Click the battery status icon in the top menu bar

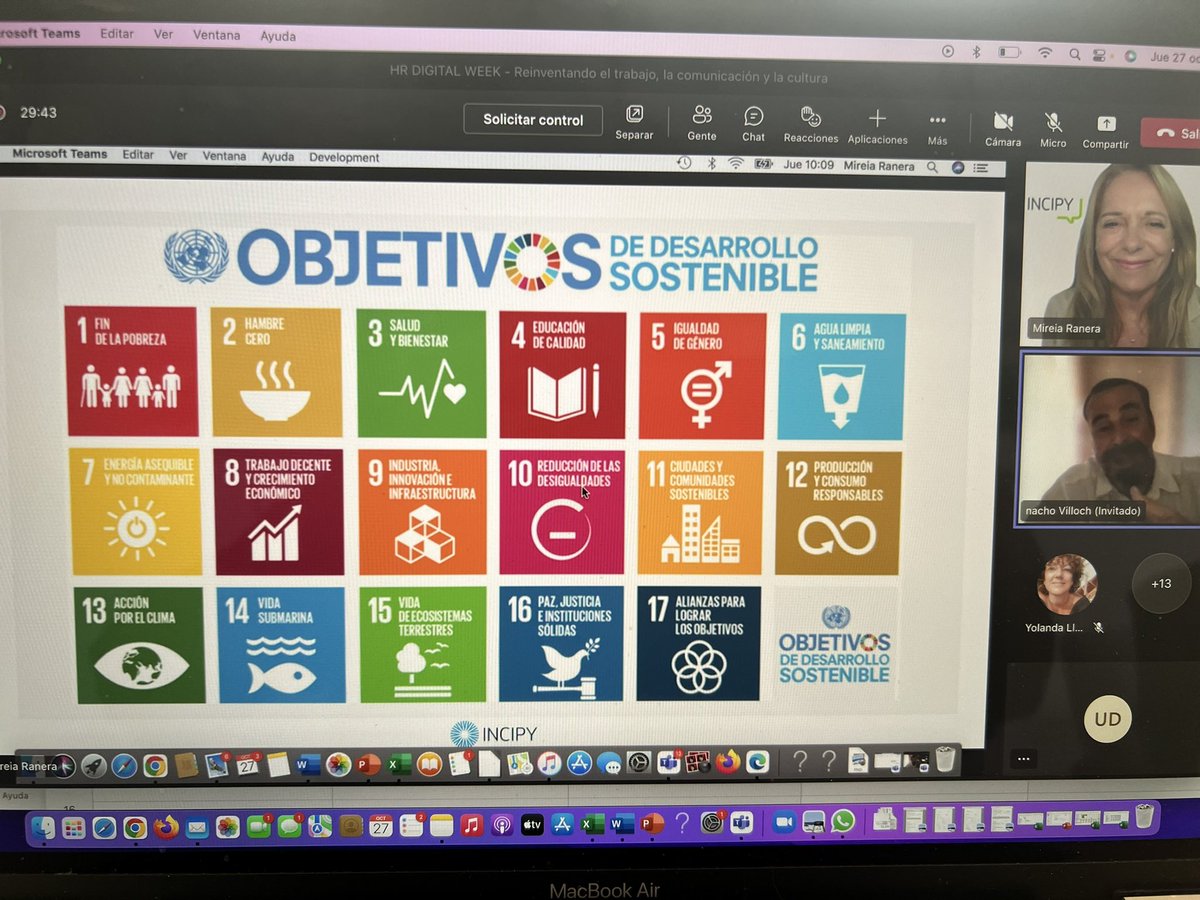1009,52
